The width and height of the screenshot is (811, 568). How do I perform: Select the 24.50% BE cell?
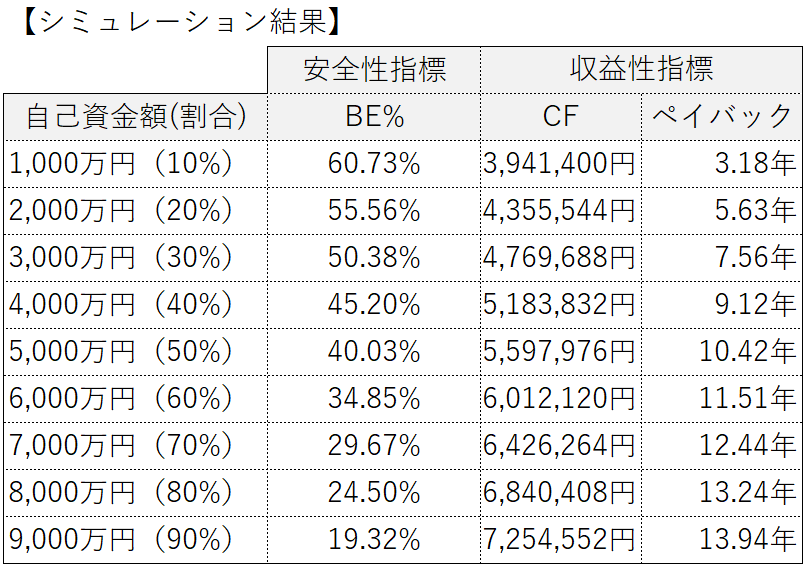coord(374,492)
